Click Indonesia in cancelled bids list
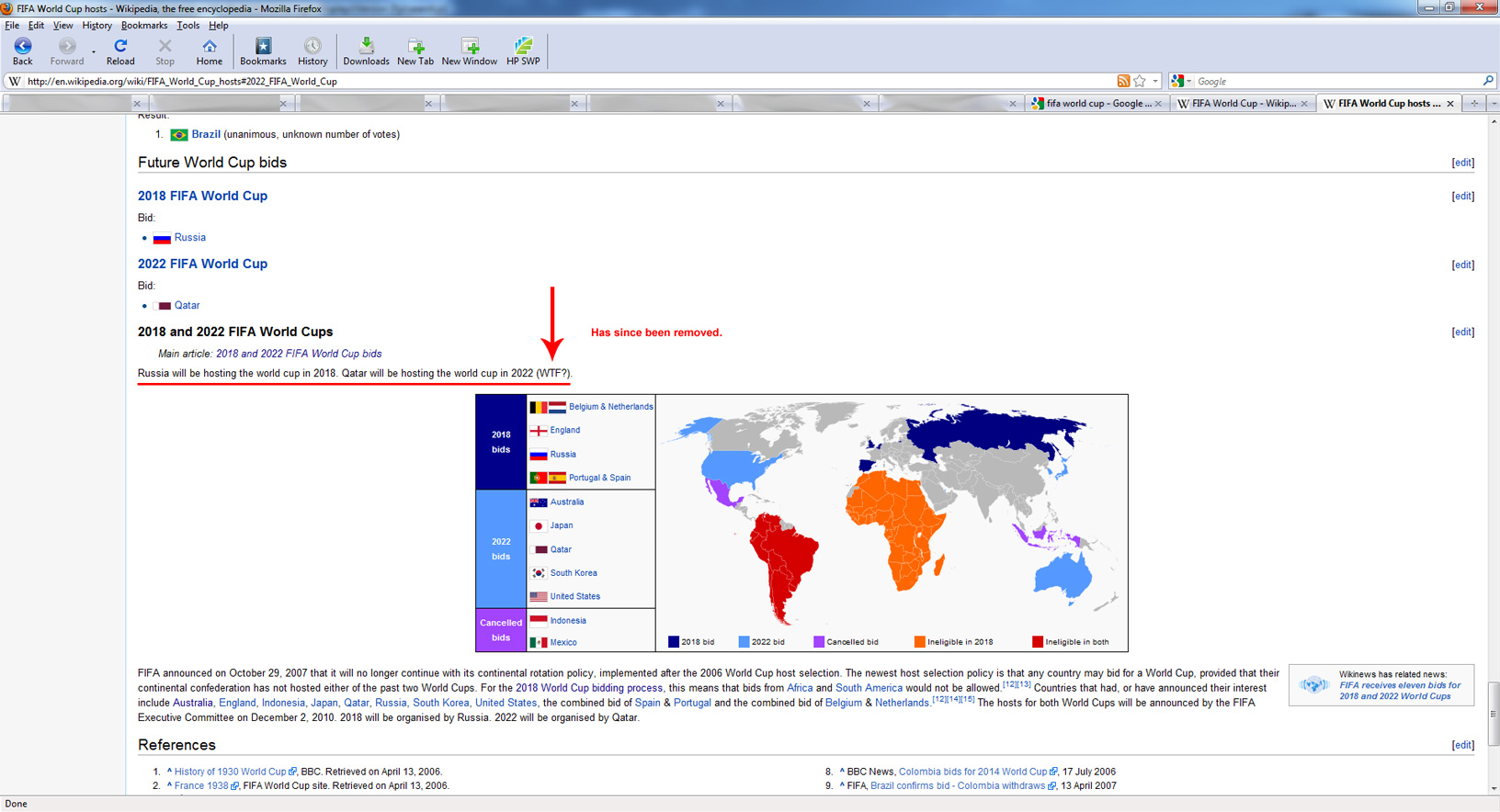 pos(567,620)
